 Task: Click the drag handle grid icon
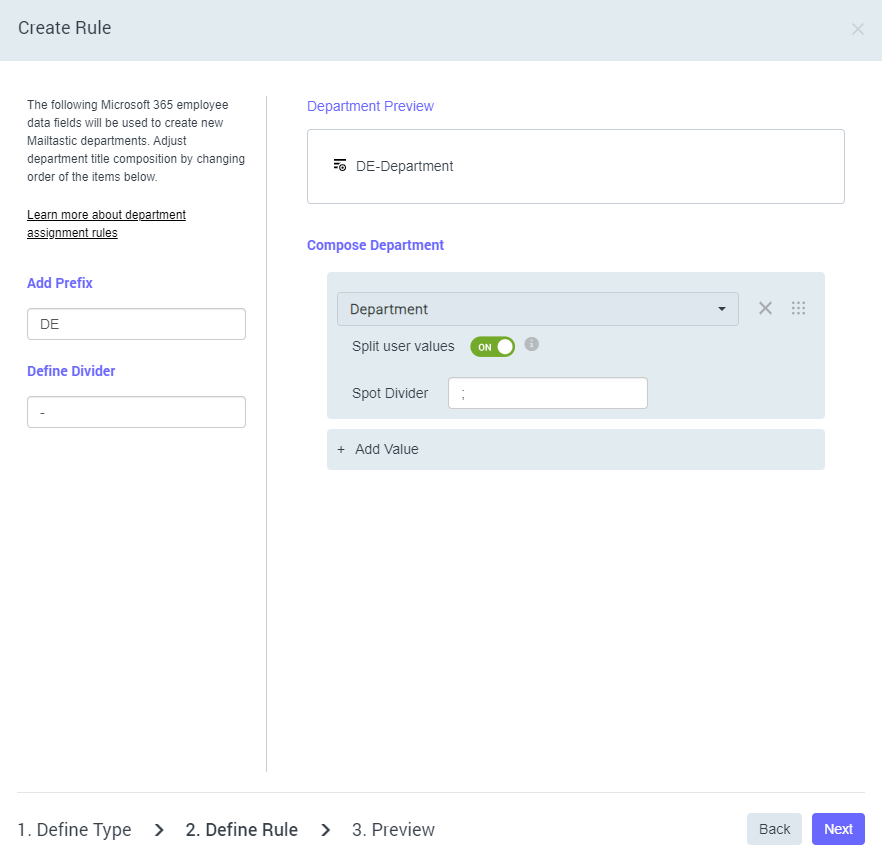pos(798,308)
